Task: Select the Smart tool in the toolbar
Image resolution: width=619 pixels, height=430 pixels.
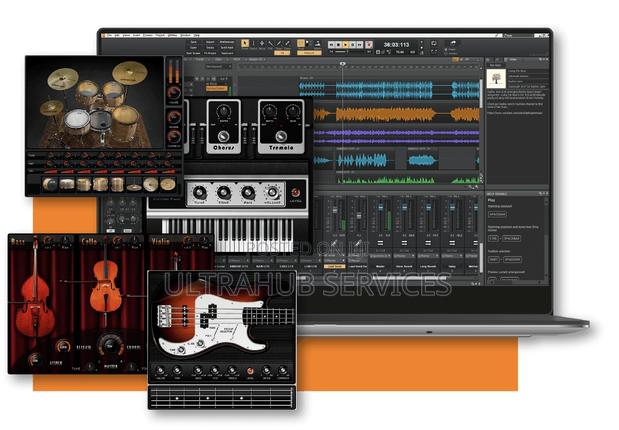Action: point(245,43)
